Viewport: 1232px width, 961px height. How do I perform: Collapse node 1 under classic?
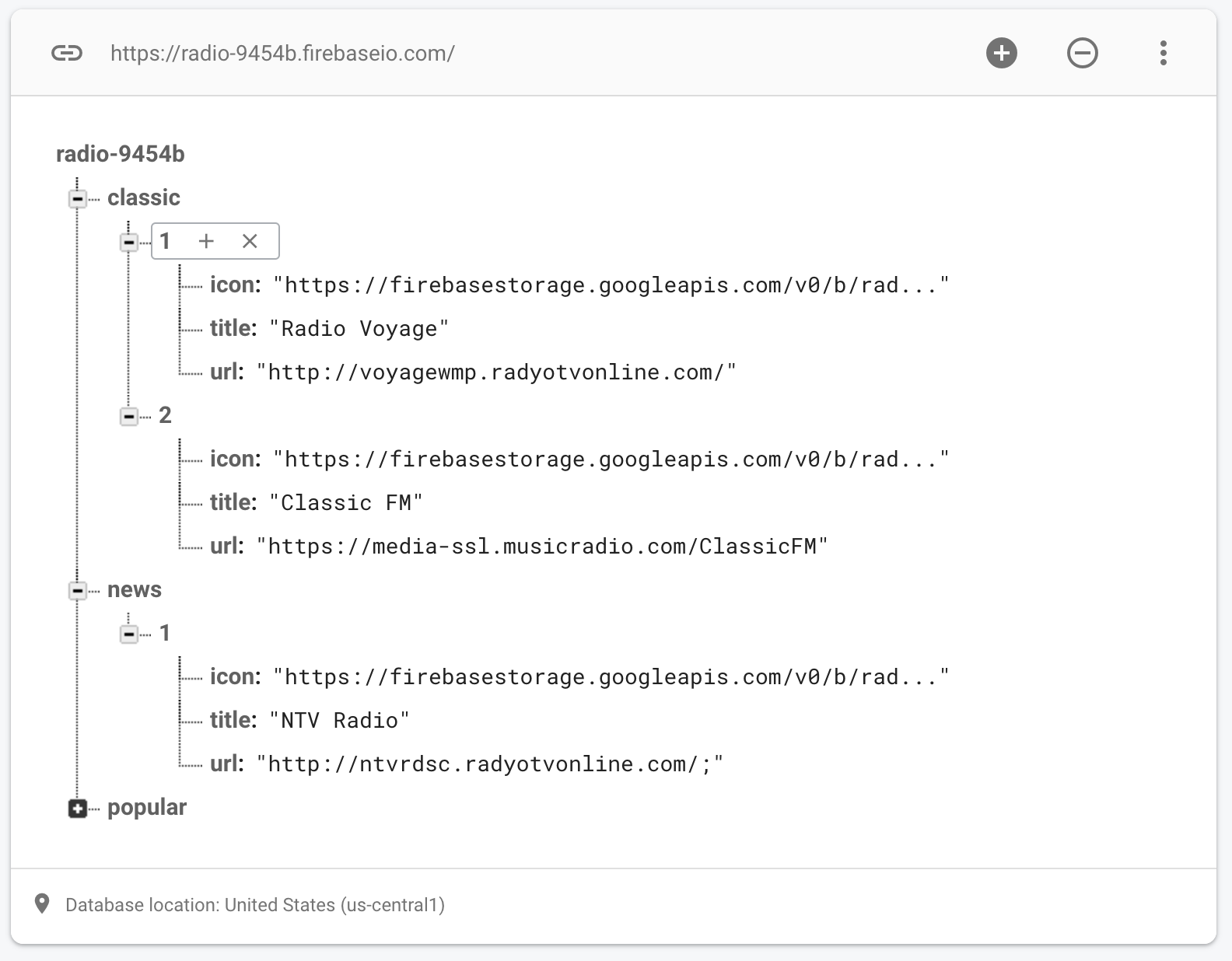coord(128,243)
